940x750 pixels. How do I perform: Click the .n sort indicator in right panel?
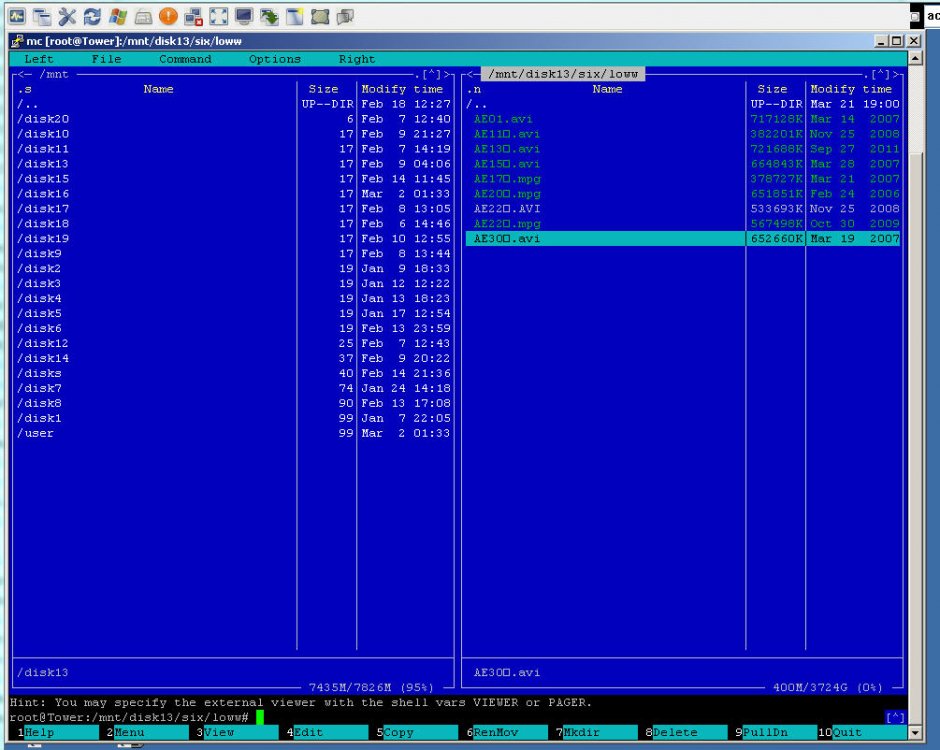coord(474,89)
